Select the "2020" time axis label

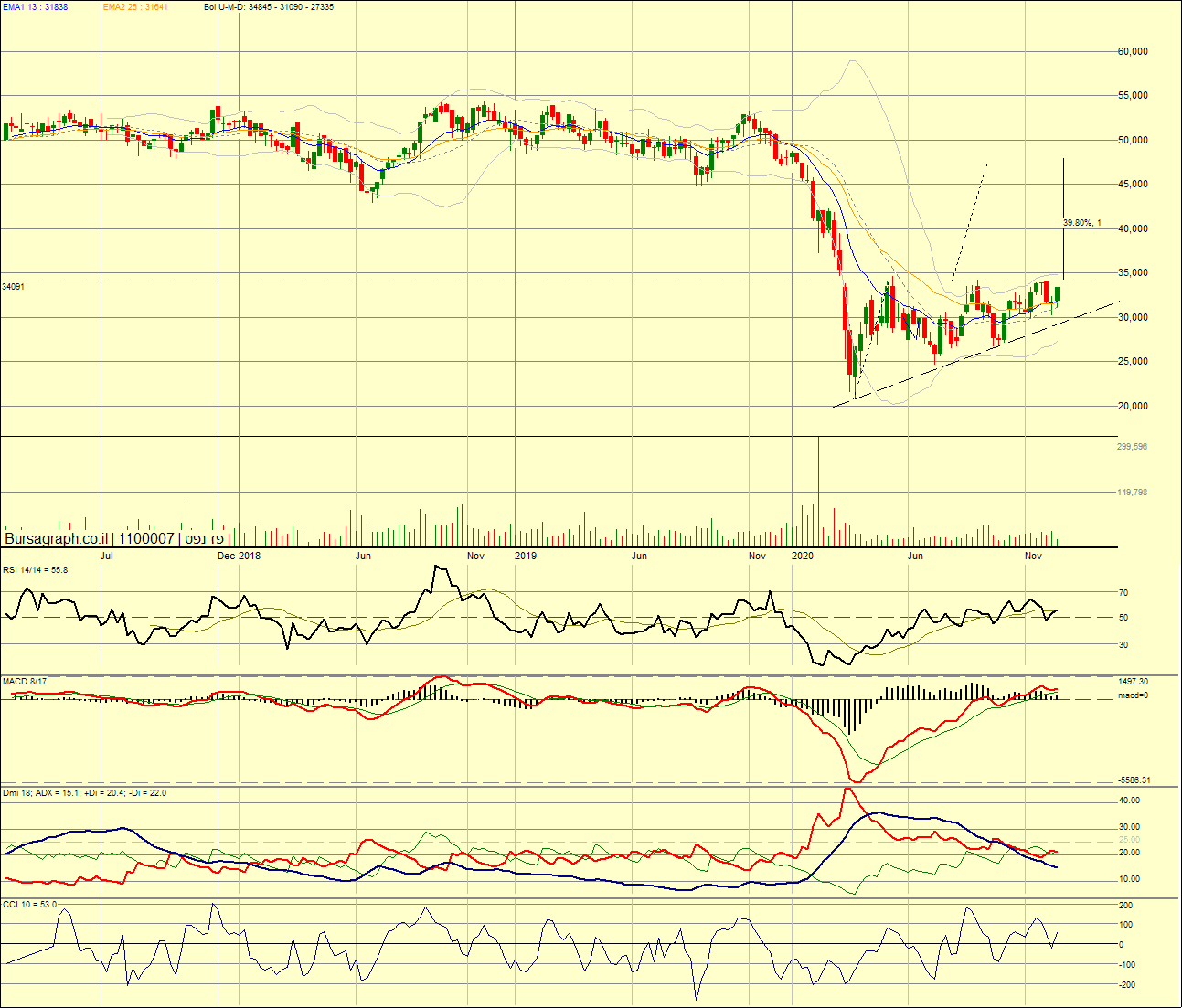pyautogui.click(x=803, y=556)
